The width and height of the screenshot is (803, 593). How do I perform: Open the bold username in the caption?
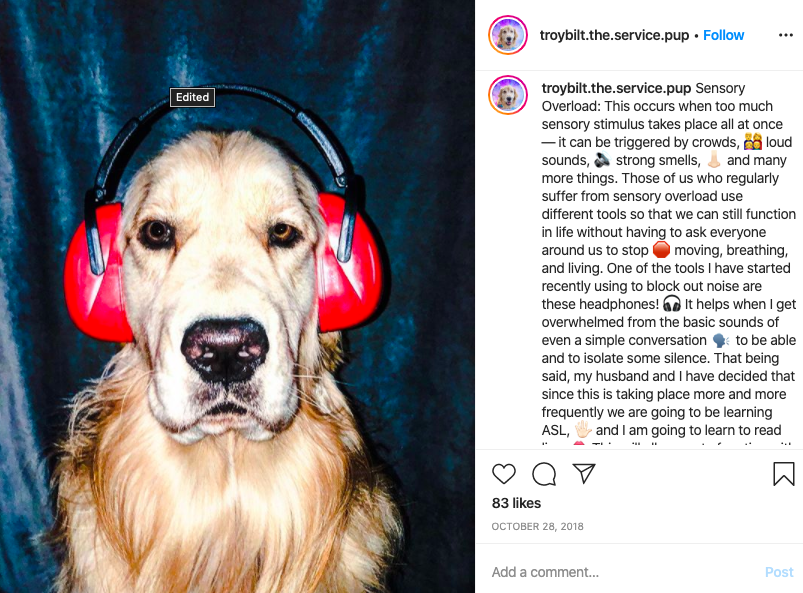pos(616,88)
